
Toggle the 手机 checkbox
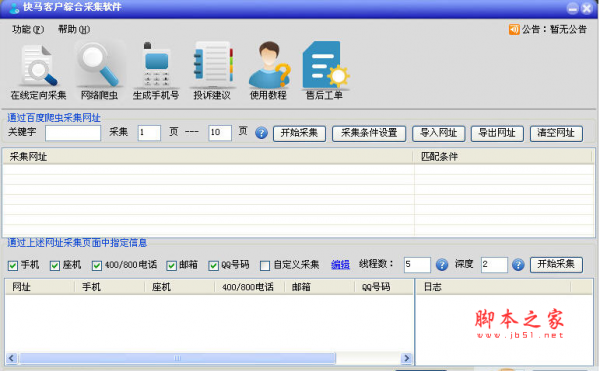tap(13, 265)
